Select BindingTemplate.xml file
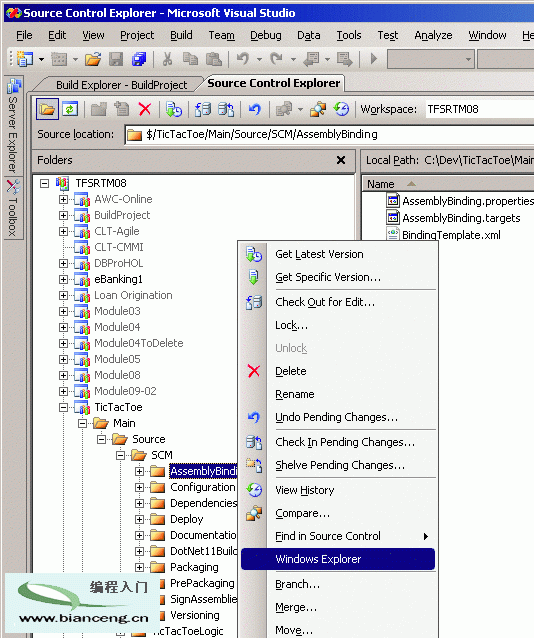The image size is (534, 638). click(451, 235)
